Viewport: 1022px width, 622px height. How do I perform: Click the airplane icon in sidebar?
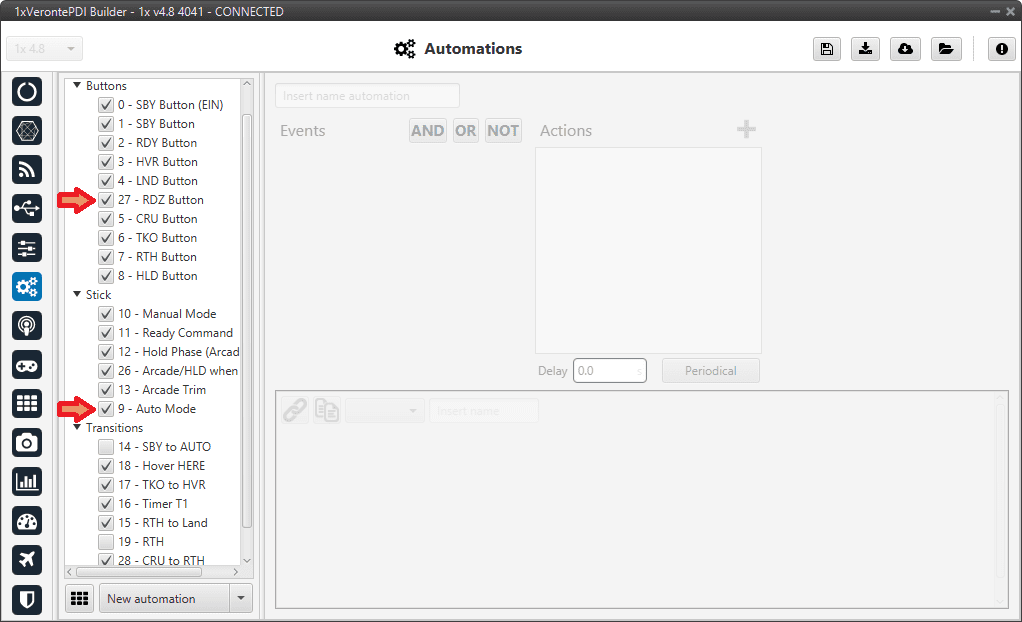click(x=27, y=559)
